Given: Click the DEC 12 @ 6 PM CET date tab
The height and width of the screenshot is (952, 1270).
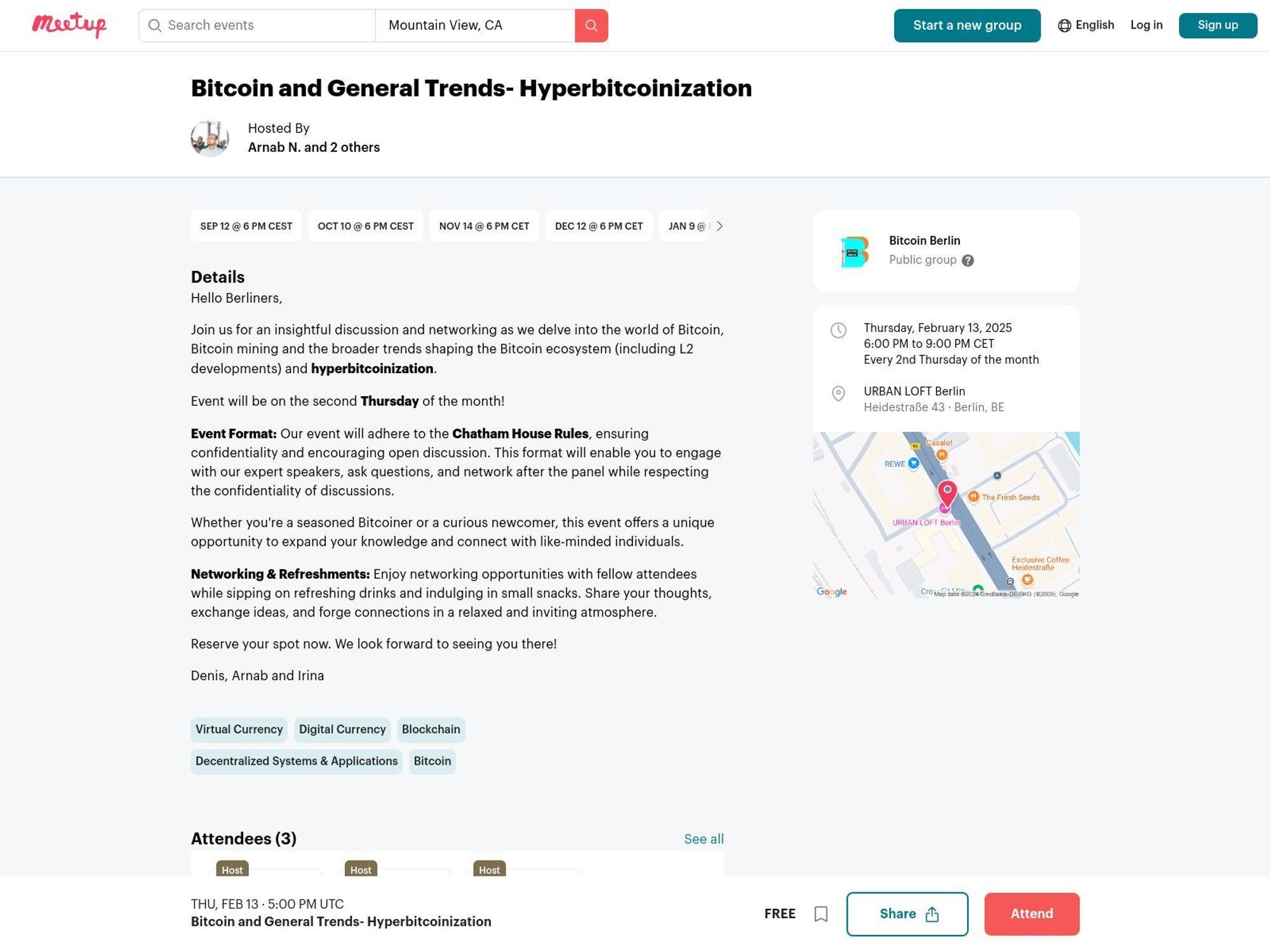Looking at the screenshot, I should 599,226.
